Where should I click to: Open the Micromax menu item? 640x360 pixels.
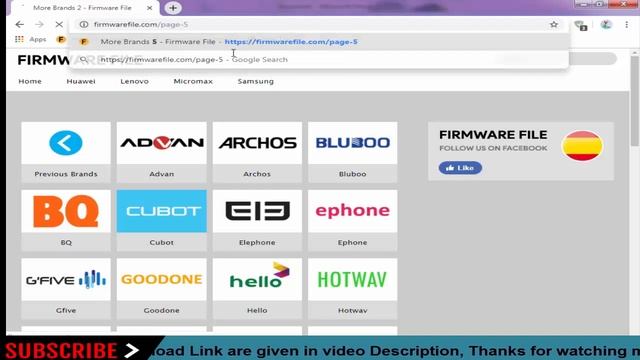click(x=193, y=81)
